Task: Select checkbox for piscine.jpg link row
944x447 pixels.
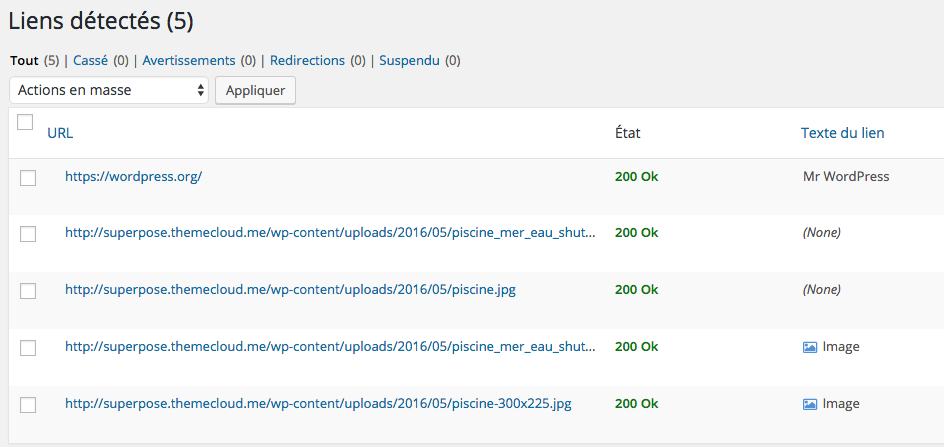Action: pos(28,291)
